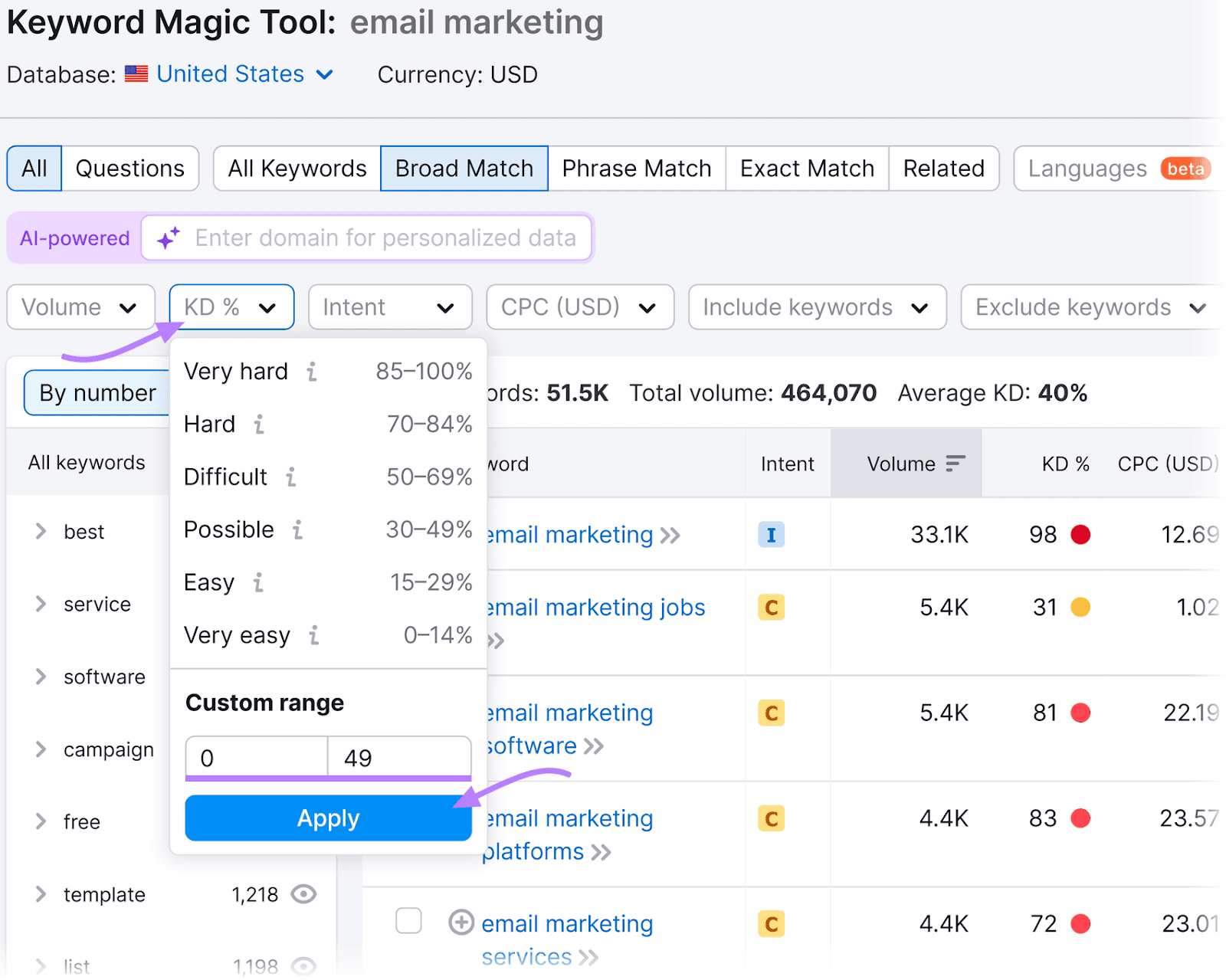Select the Questions tab
This screenshot has width=1226, height=980.
(129, 169)
